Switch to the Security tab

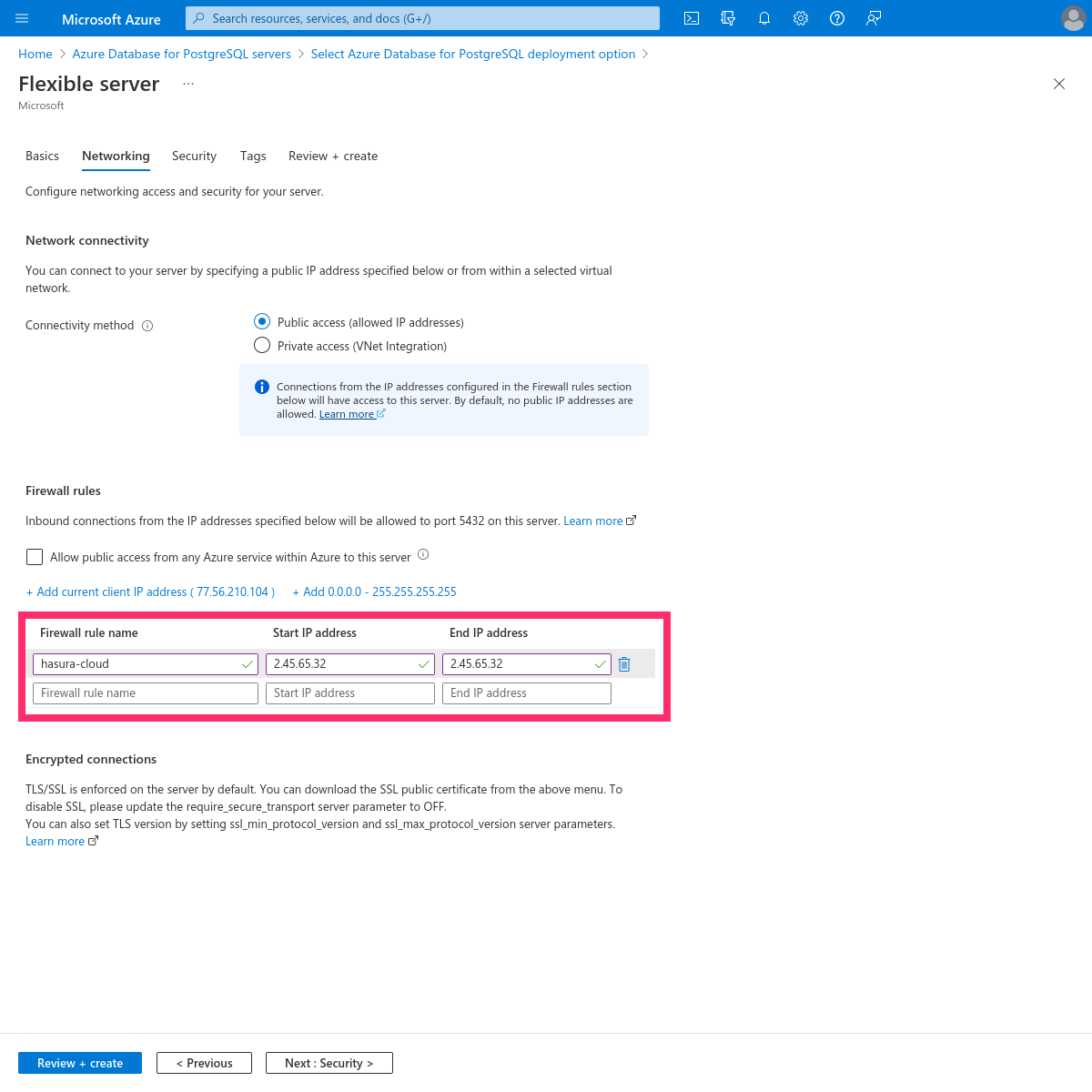(194, 156)
